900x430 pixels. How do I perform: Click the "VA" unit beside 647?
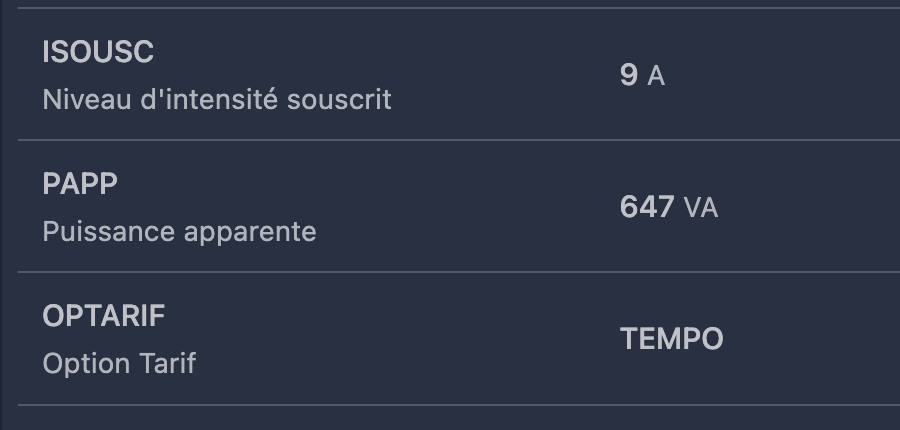tap(701, 208)
